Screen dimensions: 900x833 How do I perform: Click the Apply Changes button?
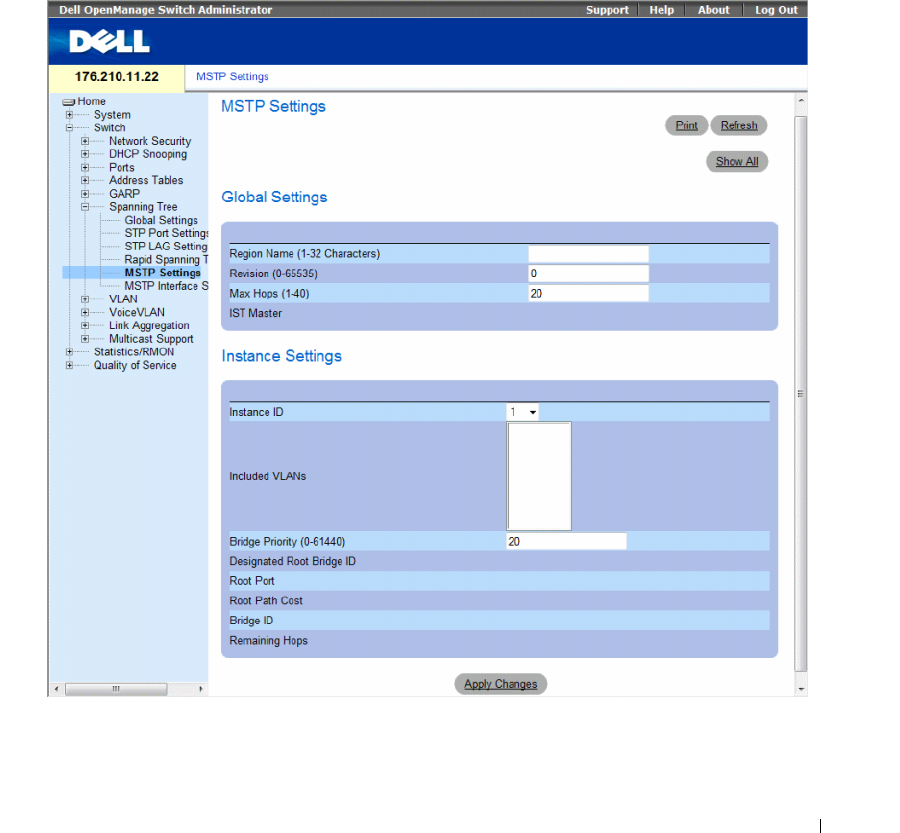point(501,684)
